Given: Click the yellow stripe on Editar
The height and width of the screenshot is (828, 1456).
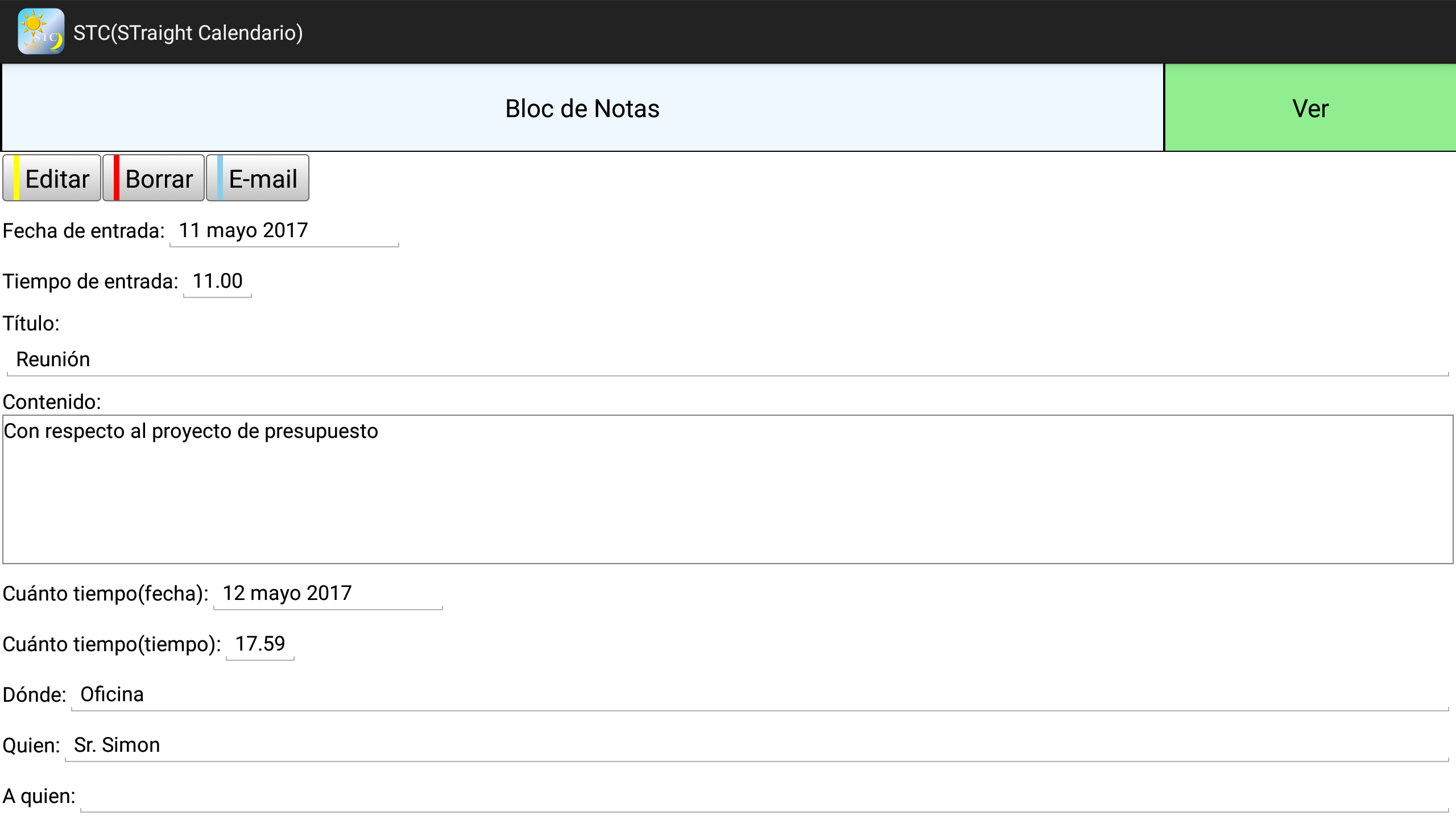Looking at the screenshot, I should (x=16, y=178).
